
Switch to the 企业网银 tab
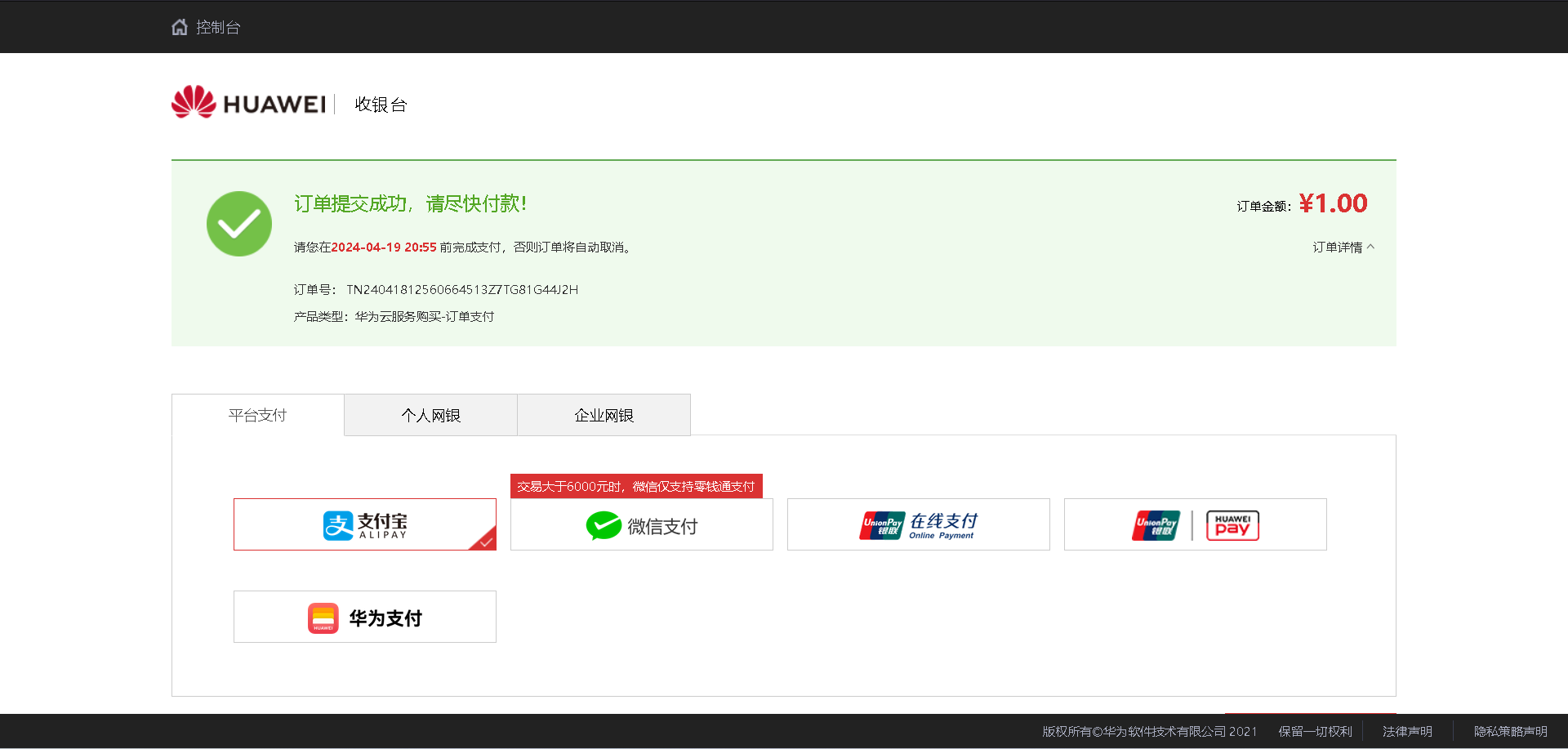tap(604, 414)
